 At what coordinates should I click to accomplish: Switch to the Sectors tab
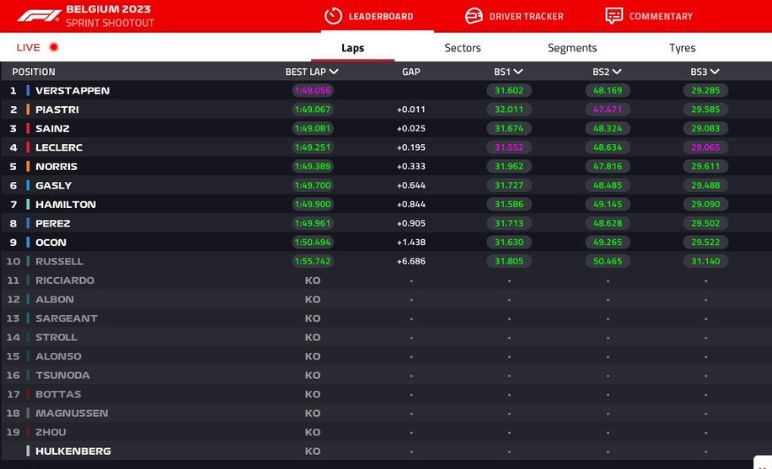tap(462, 48)
